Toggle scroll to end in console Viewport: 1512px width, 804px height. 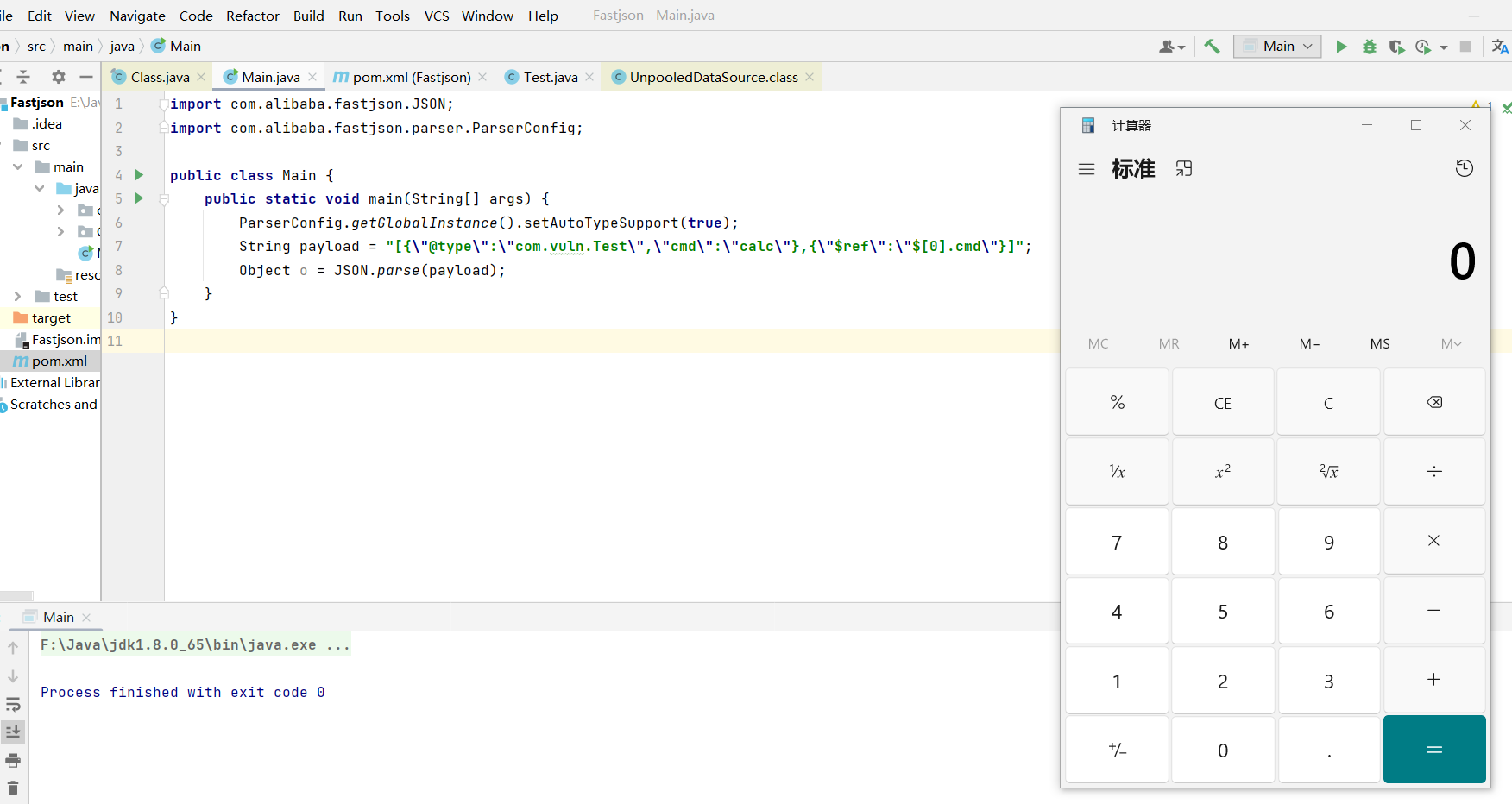click(x=13, y=732)
